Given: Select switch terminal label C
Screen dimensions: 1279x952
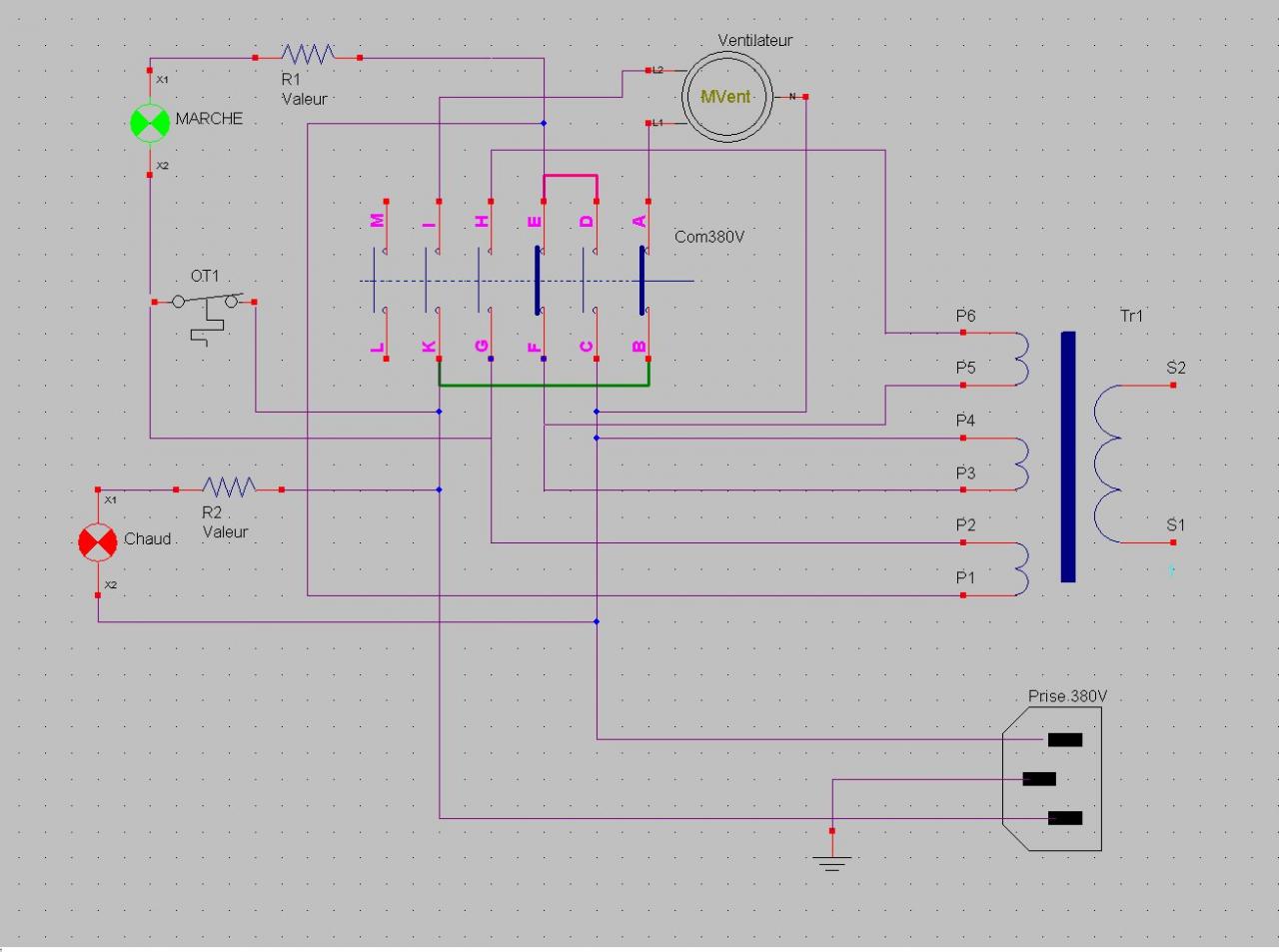Looking at the screenshot, I should click(x=587, y=347).
